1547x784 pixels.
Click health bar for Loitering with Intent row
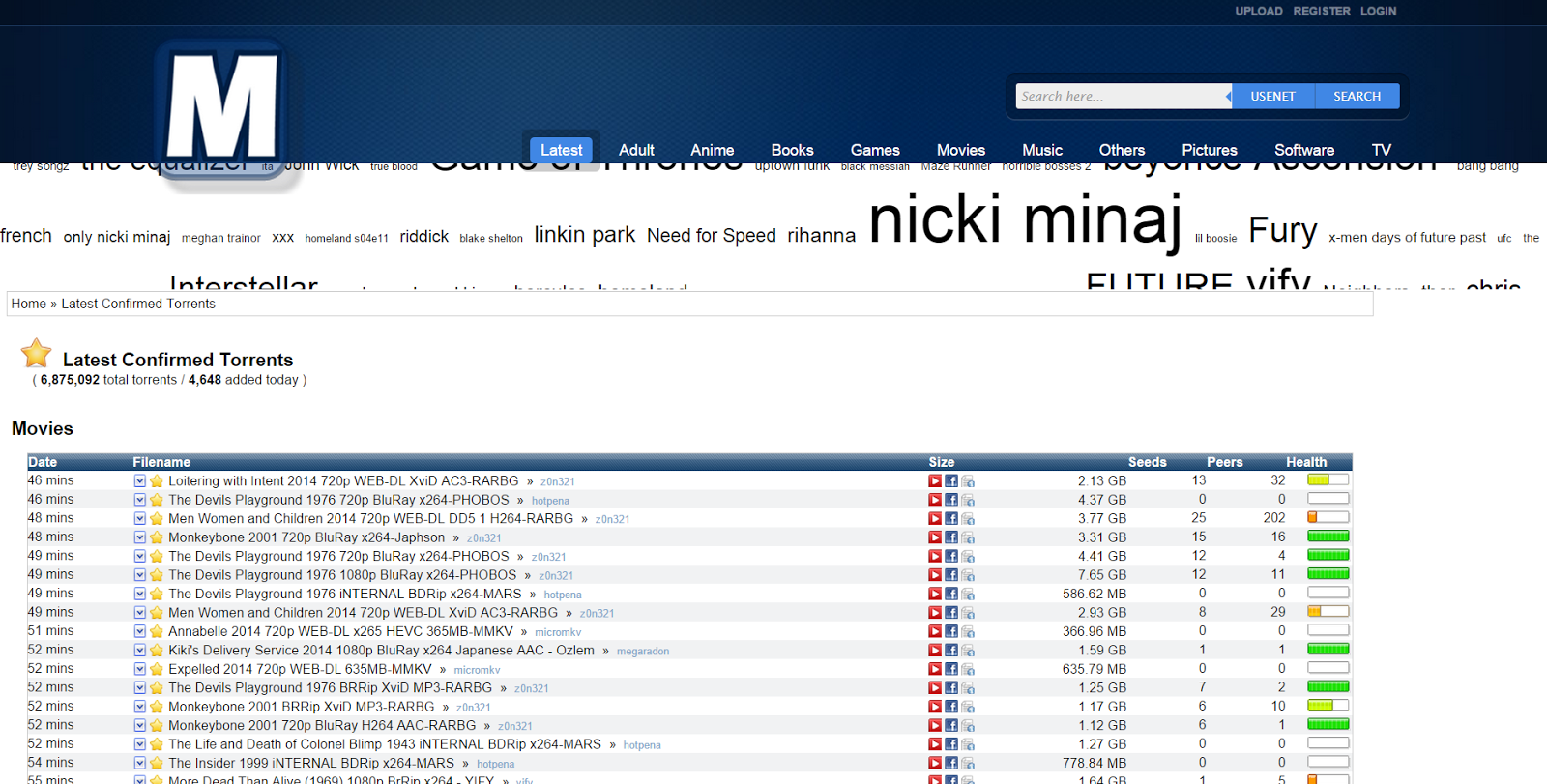(x=1328, y=479)
